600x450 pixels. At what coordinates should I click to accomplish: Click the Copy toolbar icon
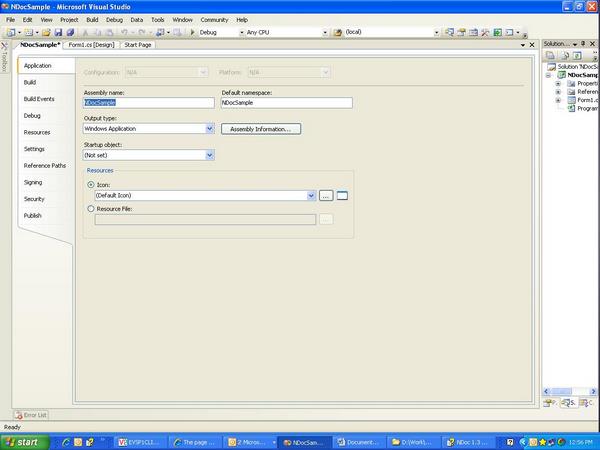pyautogui.click(x=98, y=33)
